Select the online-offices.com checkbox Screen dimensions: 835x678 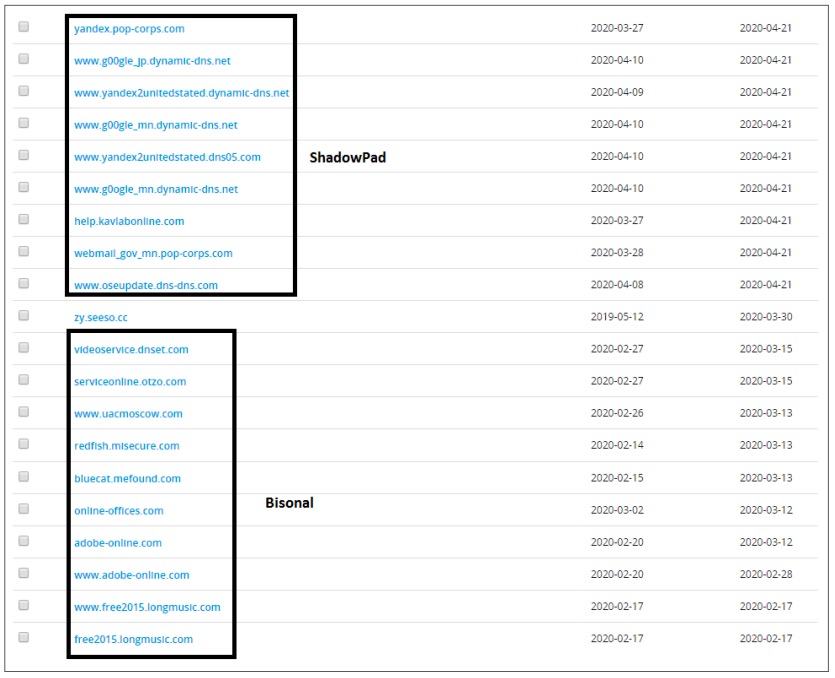(x=23, y=509)
